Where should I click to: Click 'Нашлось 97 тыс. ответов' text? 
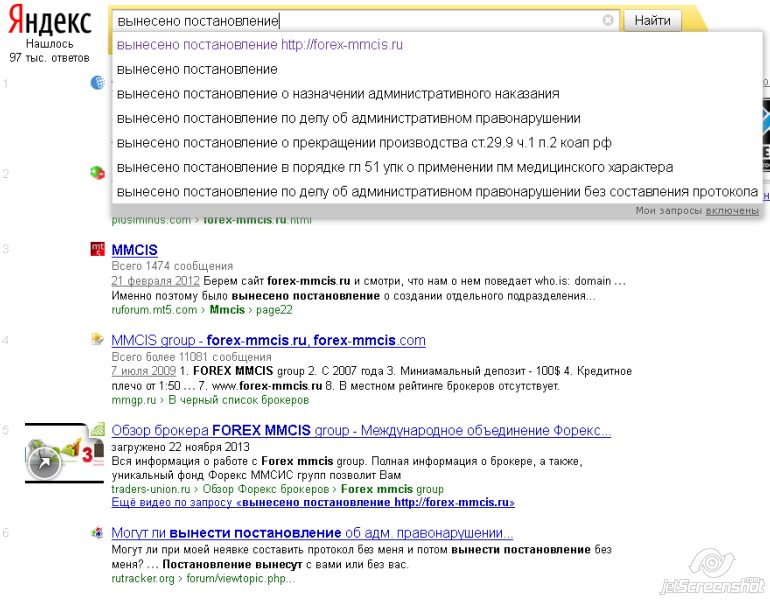click(49, 51)
